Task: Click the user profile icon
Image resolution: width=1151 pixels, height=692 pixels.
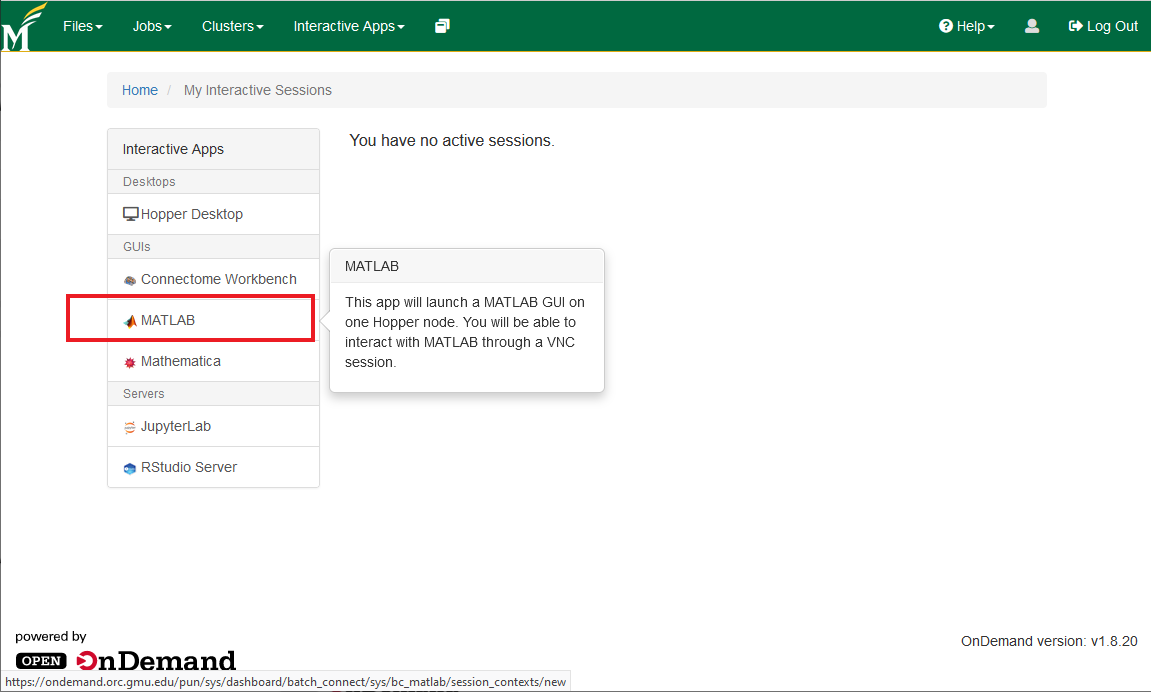Action: tap(1031, 26)
